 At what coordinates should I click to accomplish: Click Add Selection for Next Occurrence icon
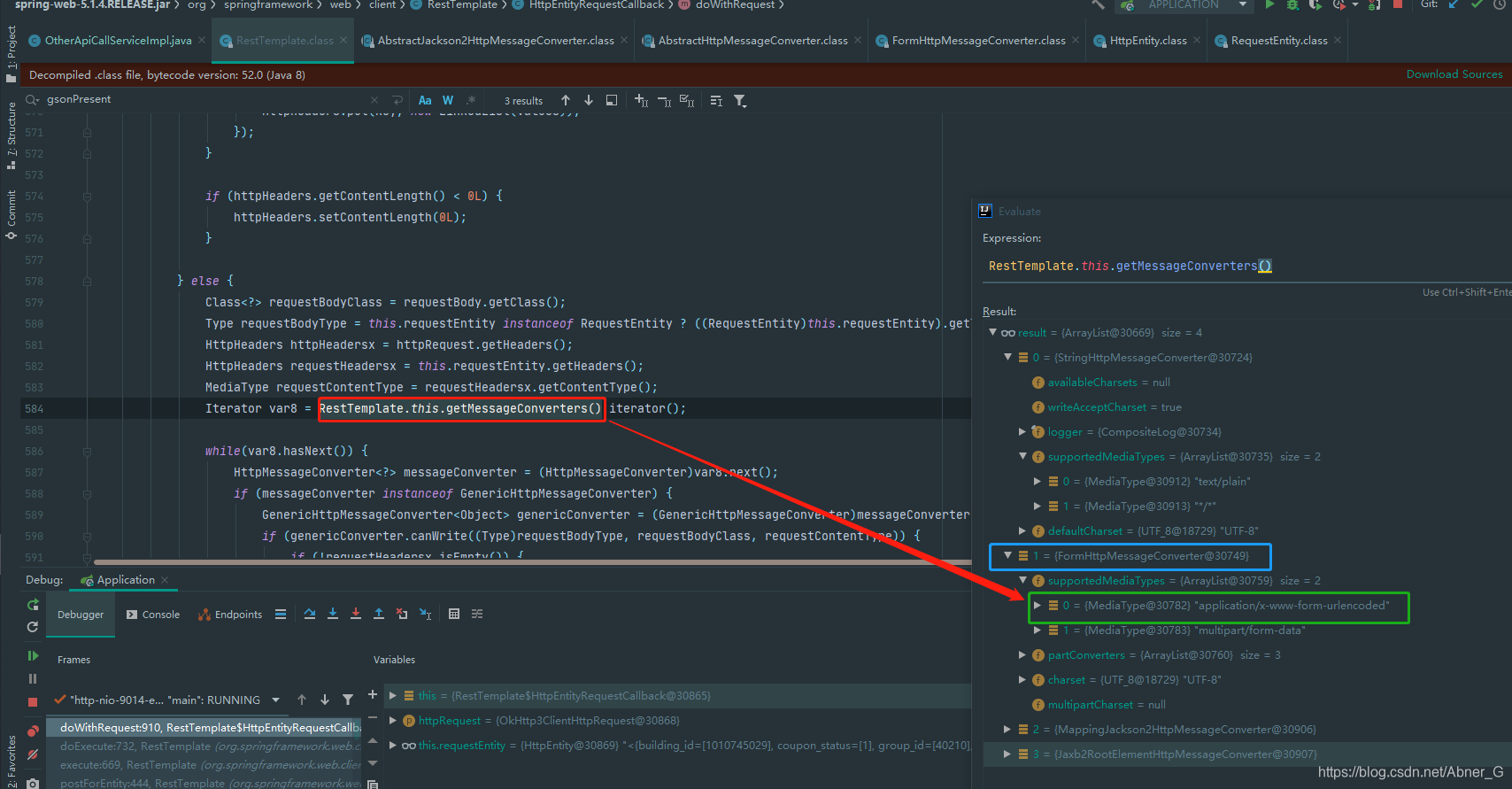coord(641,100)
